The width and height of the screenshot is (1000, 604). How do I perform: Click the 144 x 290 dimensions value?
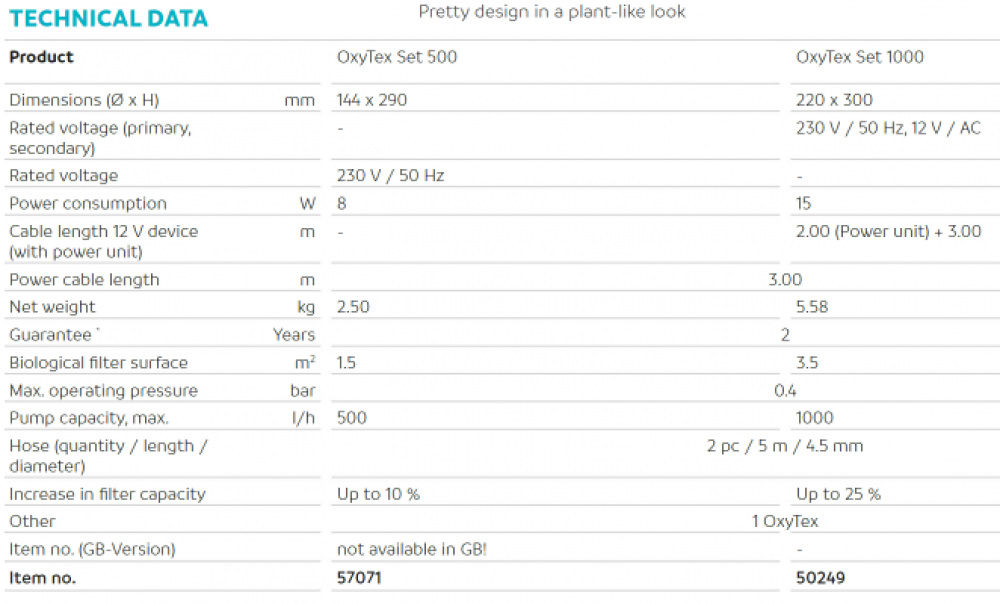point(372,100)
